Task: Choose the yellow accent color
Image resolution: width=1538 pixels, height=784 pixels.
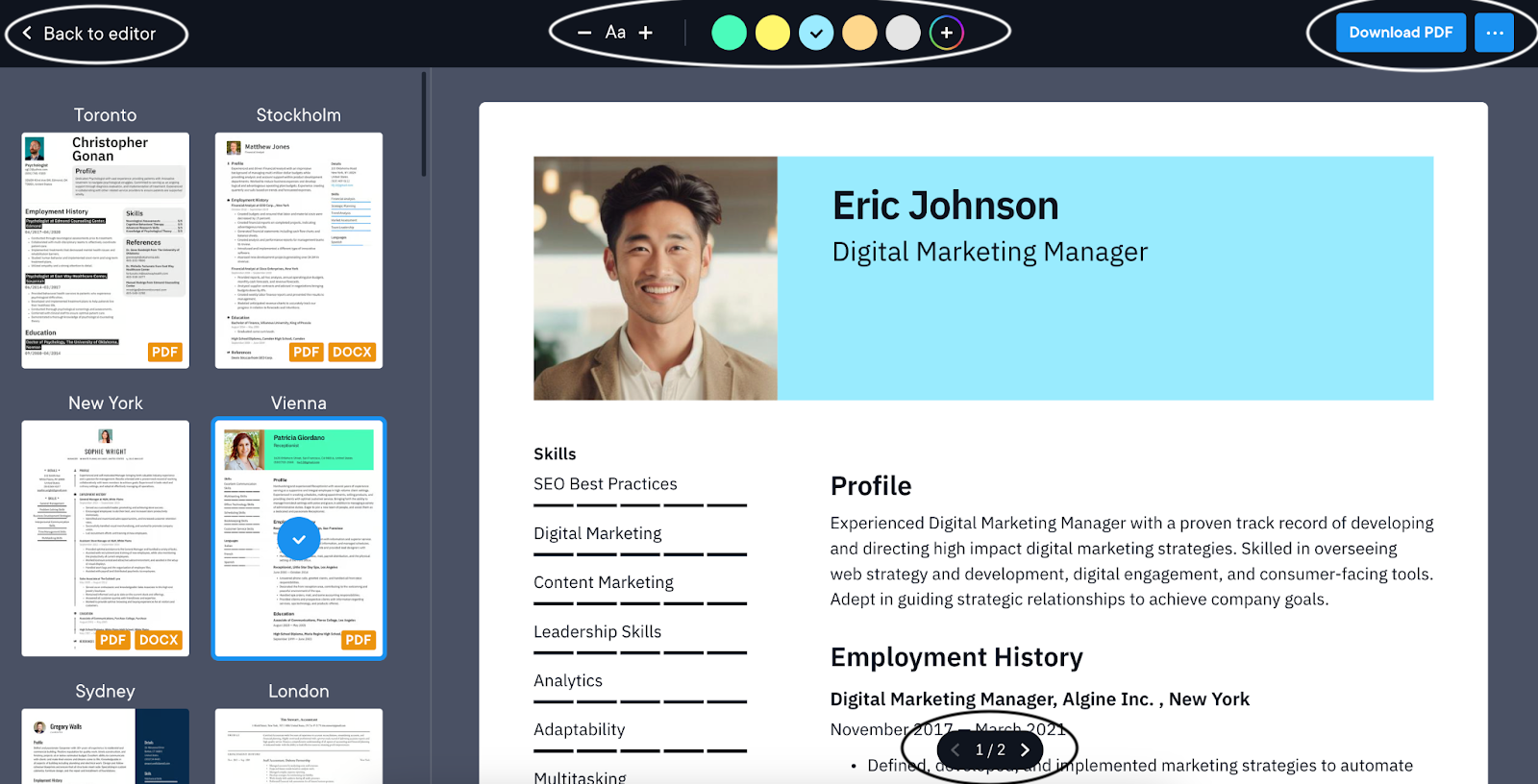Action: click(772, 33)
